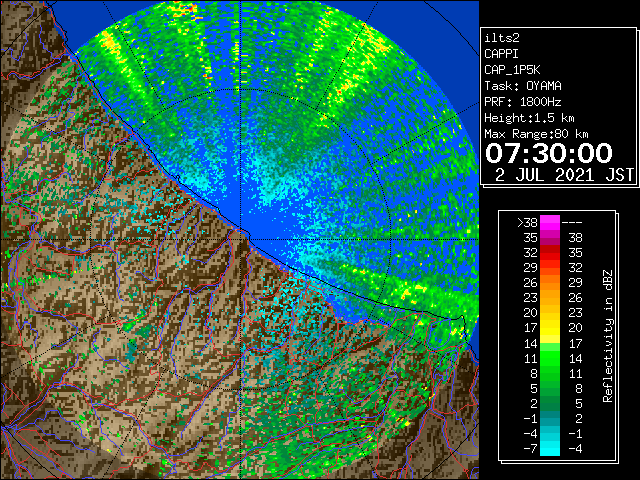Click the 'Max Range:80 km' text
This screenshot has width=640, height=480.
(x=536, y=134)
